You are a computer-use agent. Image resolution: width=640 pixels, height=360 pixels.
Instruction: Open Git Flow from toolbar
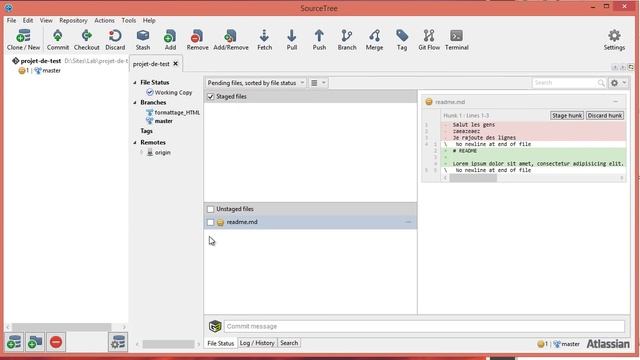click(429, 40)
